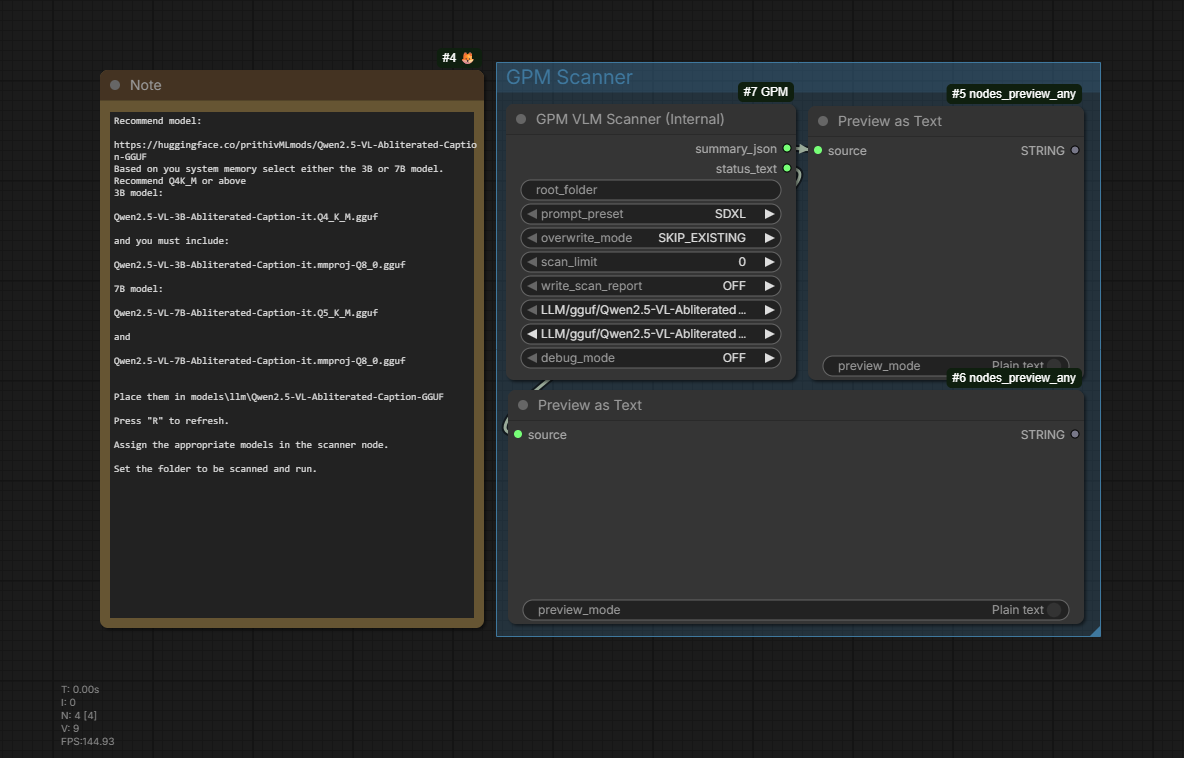Screen dimensions: 1184x758
Task: Click the #6 nodes_preview_any badge
Action: (1013, 377)
